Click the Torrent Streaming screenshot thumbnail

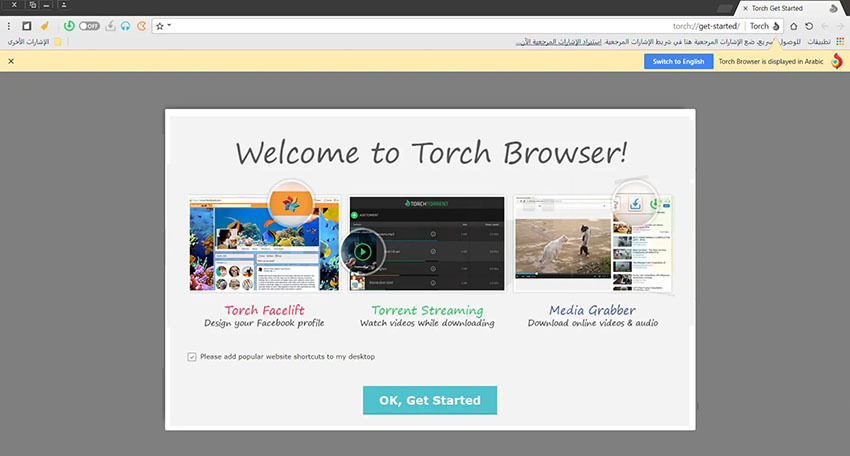coord(427,243)
